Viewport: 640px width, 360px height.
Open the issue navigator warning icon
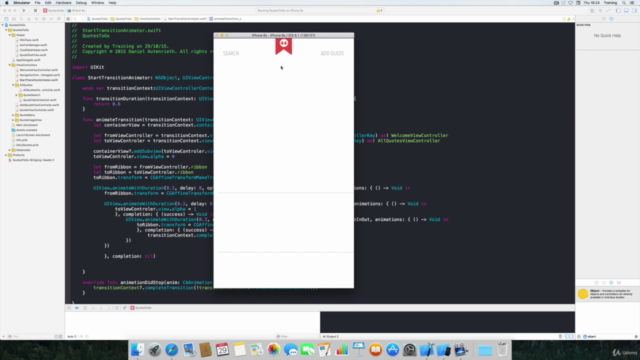(x=29, y=19)
